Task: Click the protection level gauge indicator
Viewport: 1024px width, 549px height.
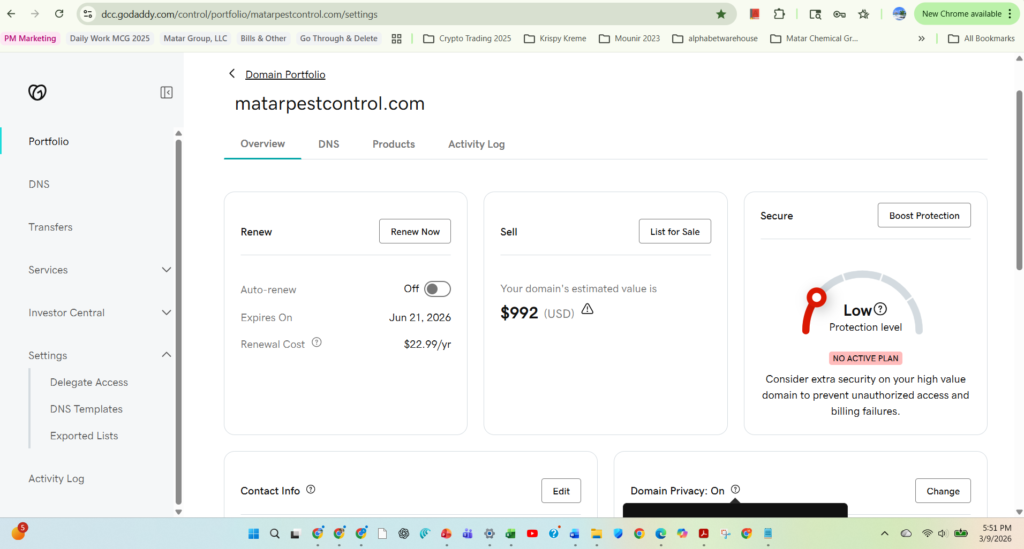Action: (816, 296)
